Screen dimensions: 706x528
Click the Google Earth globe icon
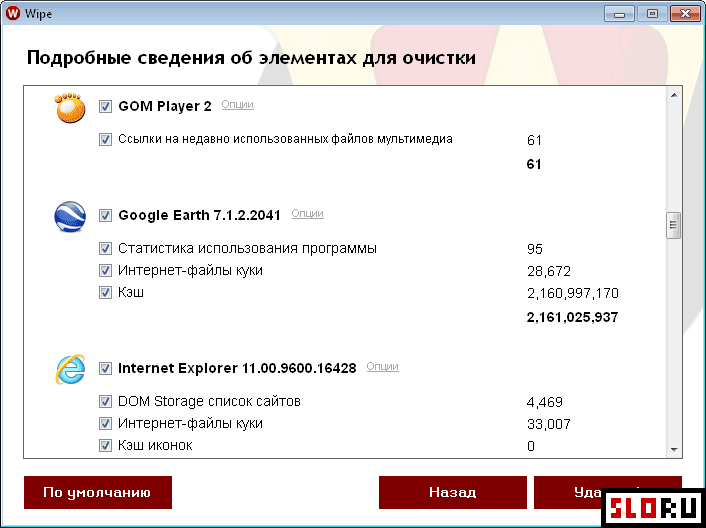click(x=70, y=217)
